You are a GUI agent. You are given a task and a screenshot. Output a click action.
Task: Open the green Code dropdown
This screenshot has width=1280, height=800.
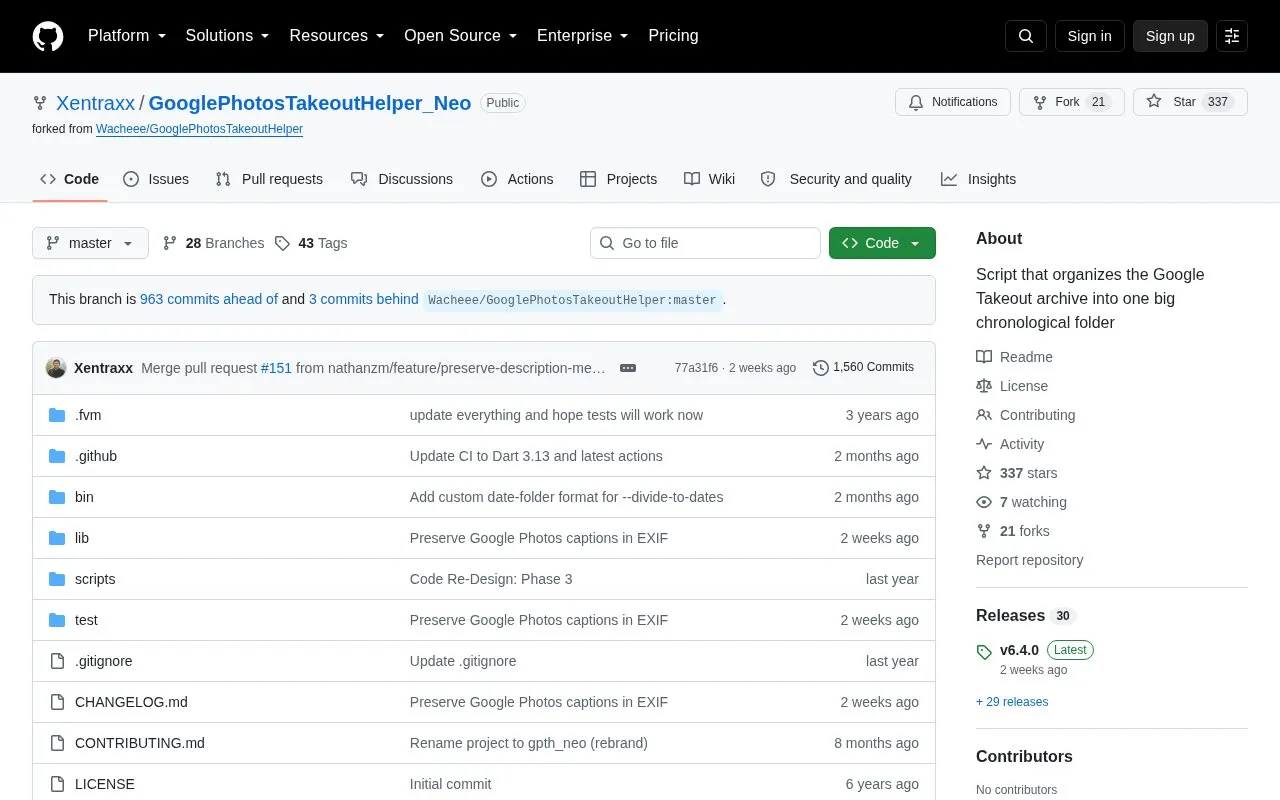[882, 243]
